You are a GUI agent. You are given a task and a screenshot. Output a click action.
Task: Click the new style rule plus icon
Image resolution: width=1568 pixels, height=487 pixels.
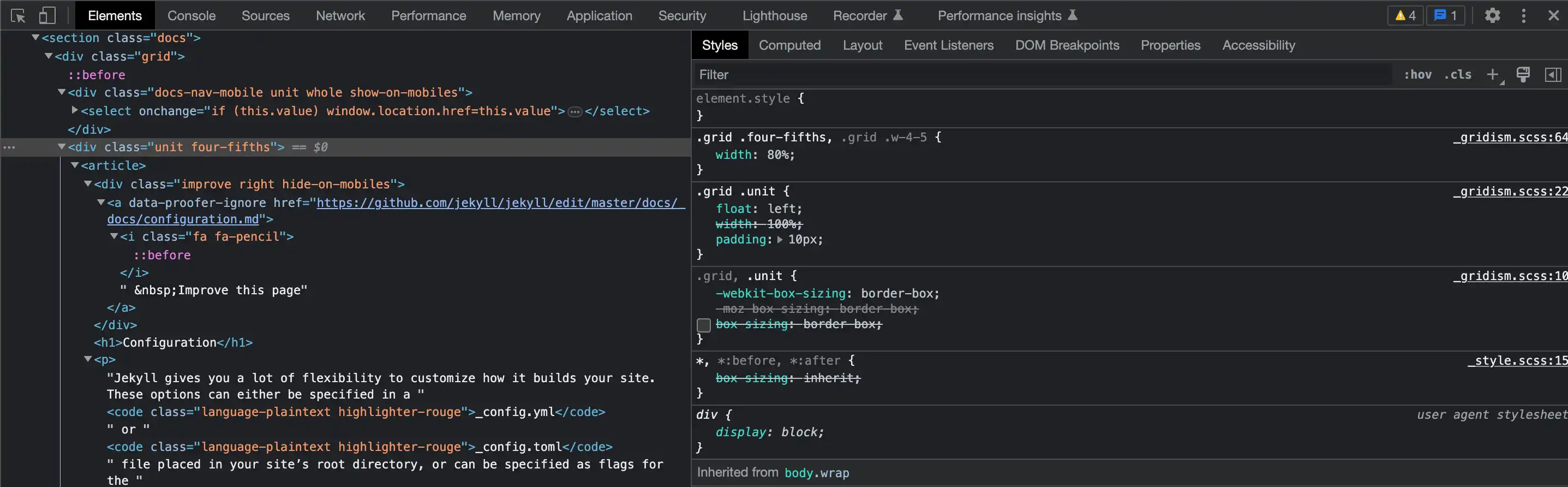[1493, 75]
